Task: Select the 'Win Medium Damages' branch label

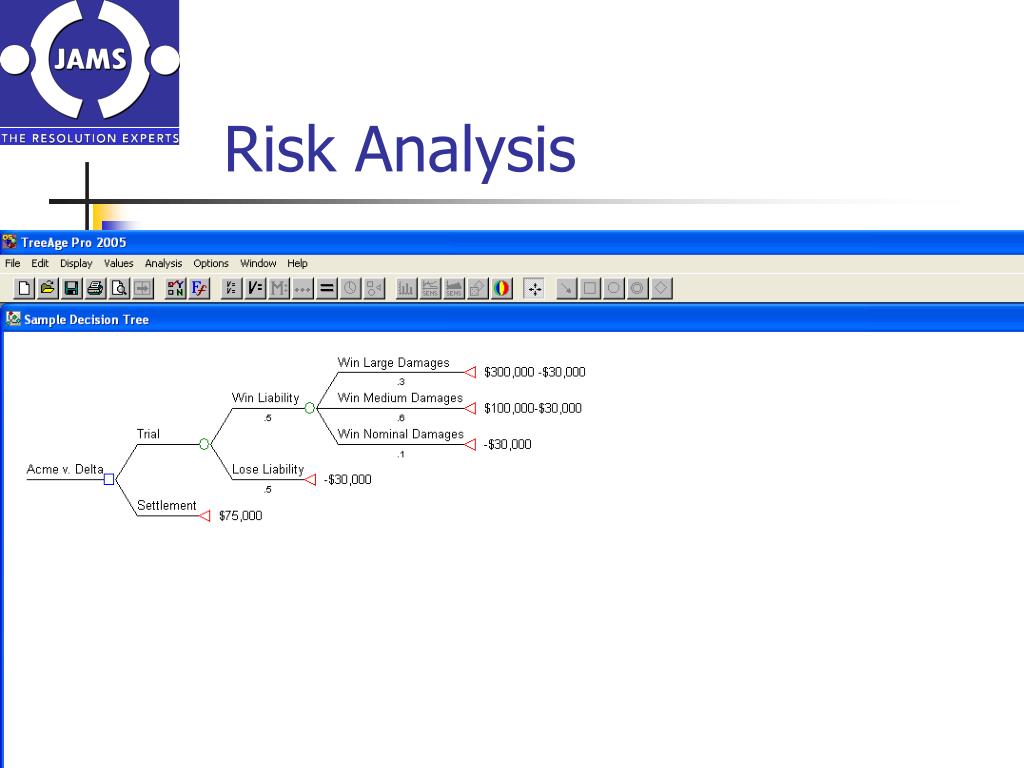Action: 400,398
